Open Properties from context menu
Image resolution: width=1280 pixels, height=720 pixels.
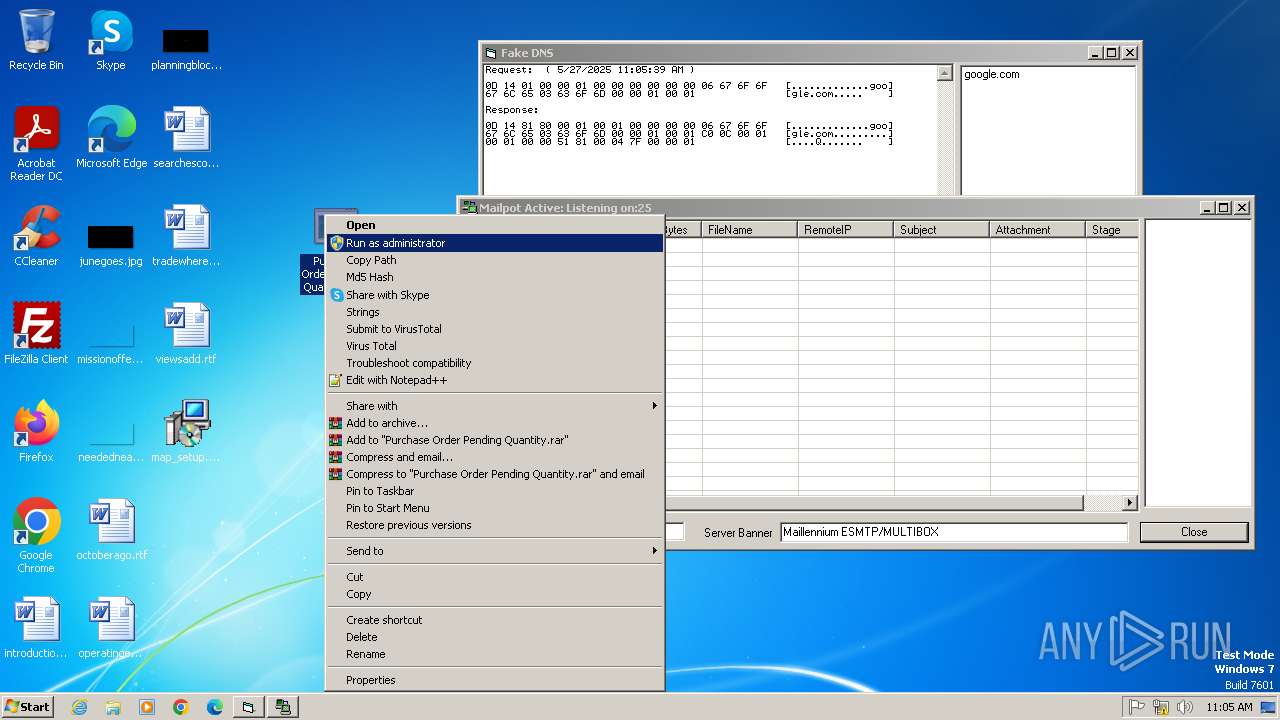[494, 680]
